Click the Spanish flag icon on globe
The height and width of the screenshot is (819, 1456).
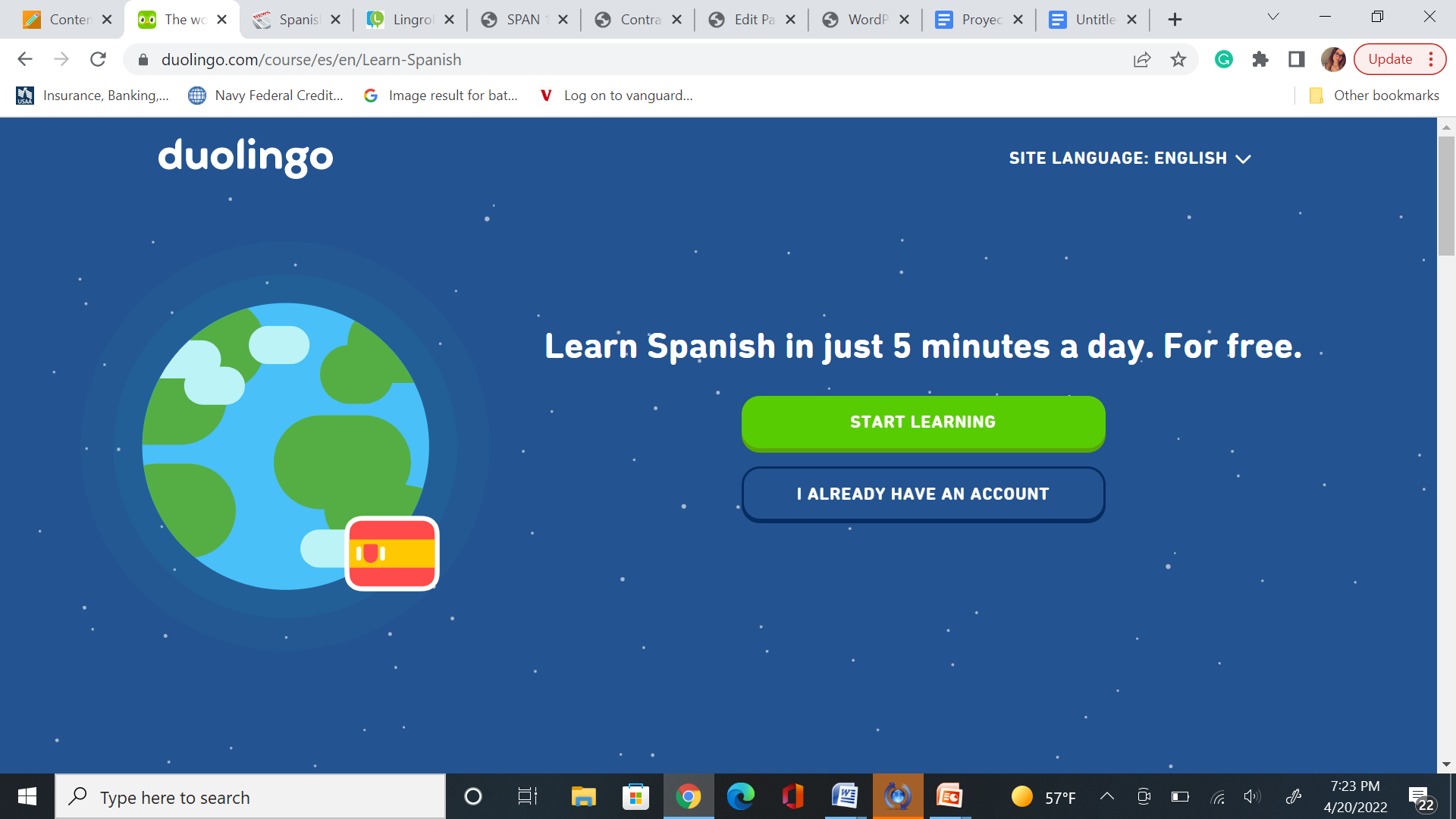(392, 554)
